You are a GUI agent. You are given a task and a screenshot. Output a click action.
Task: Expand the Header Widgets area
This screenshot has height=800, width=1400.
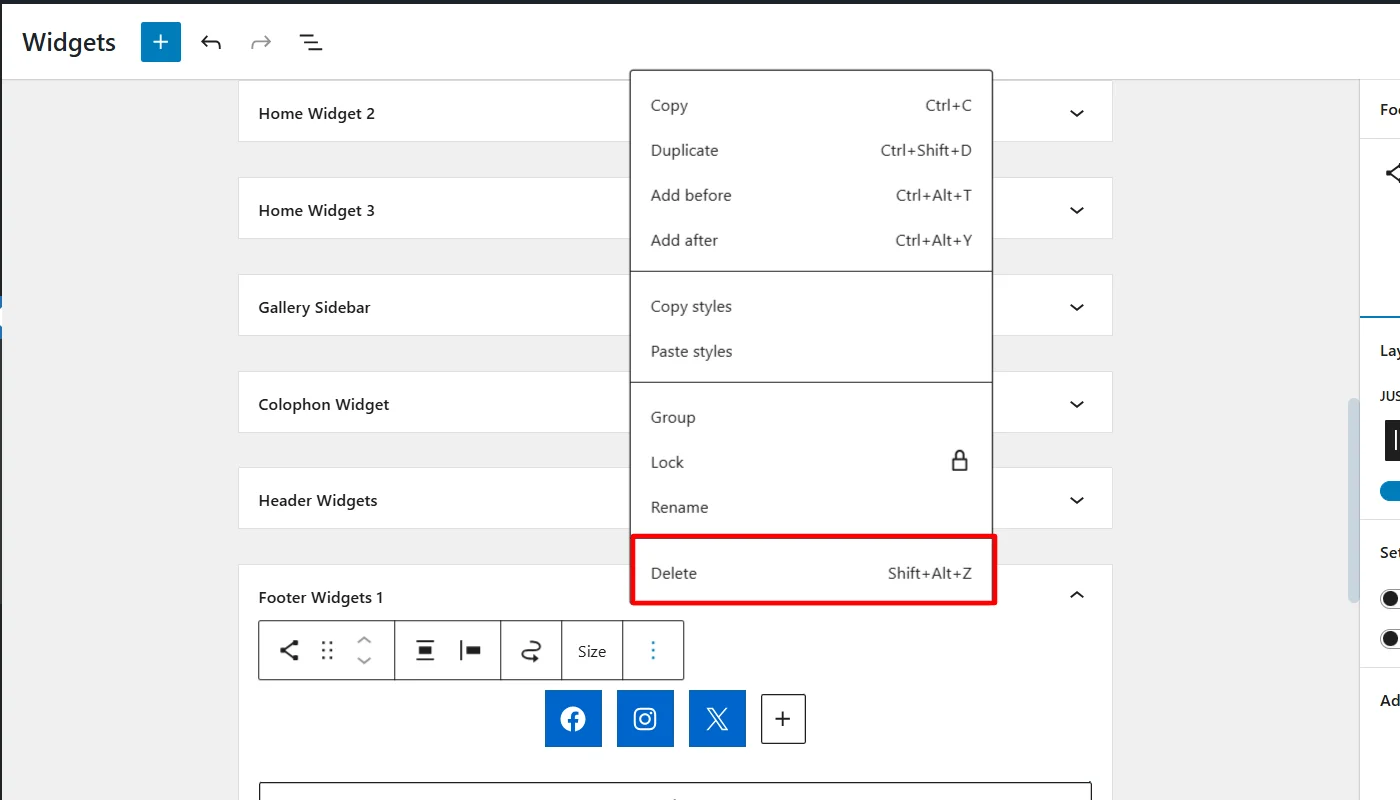(x=1077, y=500)
